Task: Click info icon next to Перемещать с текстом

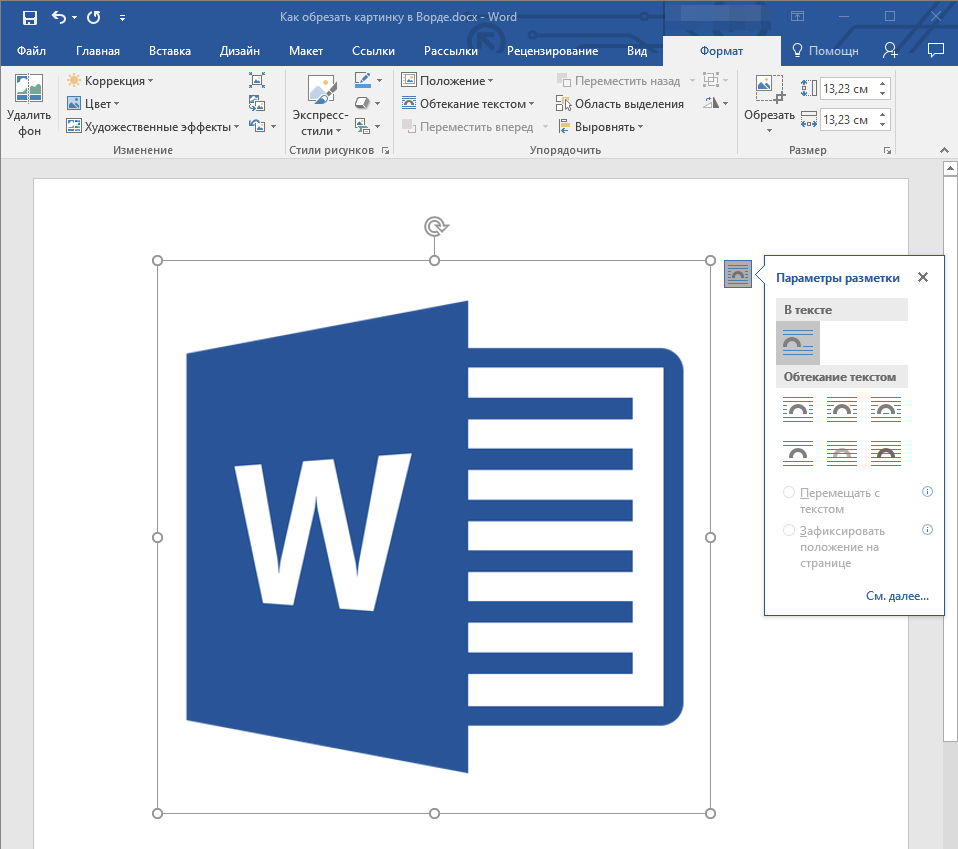Action: (927, 492)
